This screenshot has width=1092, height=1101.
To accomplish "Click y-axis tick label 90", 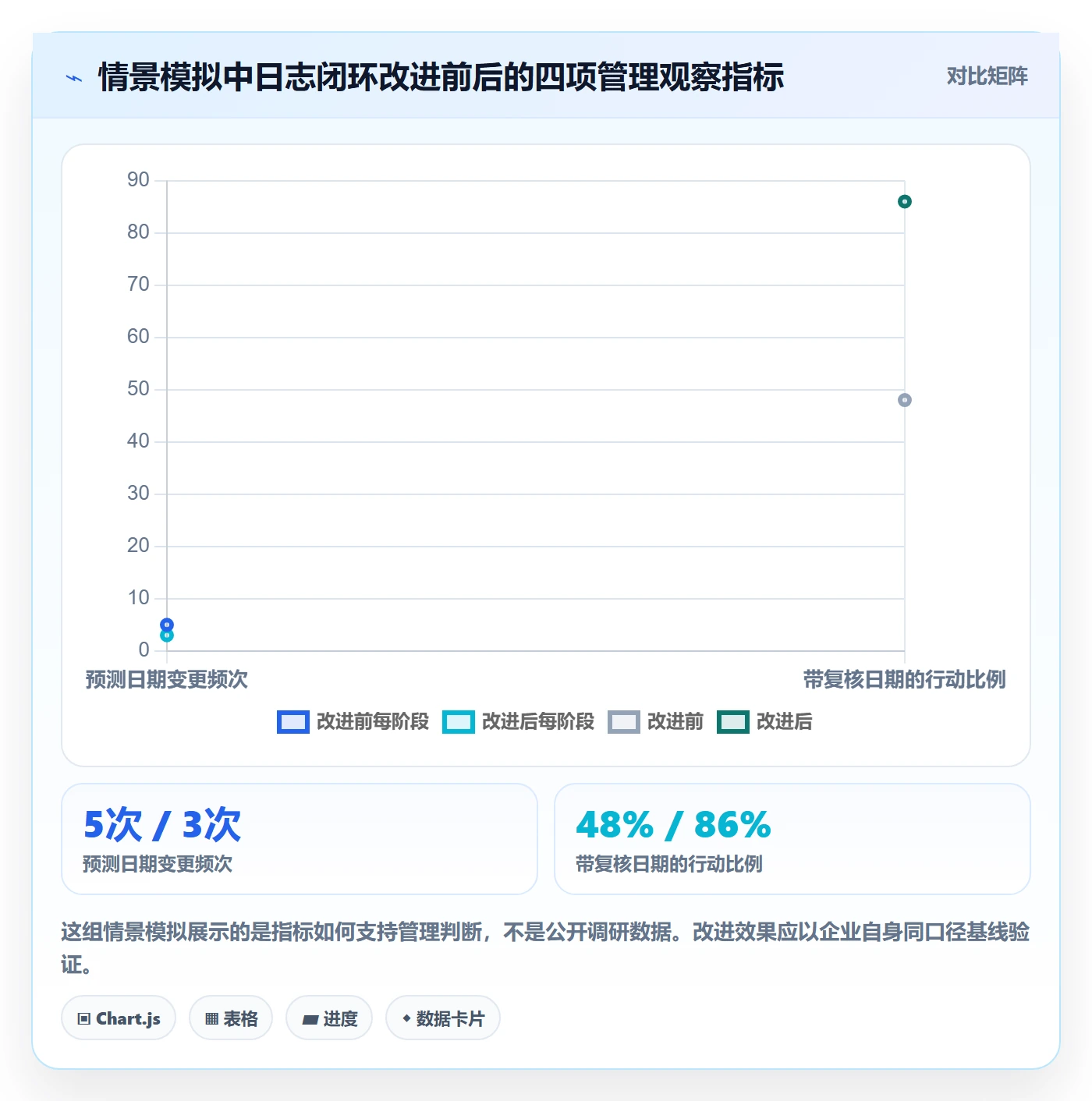I will pos(138,180).
